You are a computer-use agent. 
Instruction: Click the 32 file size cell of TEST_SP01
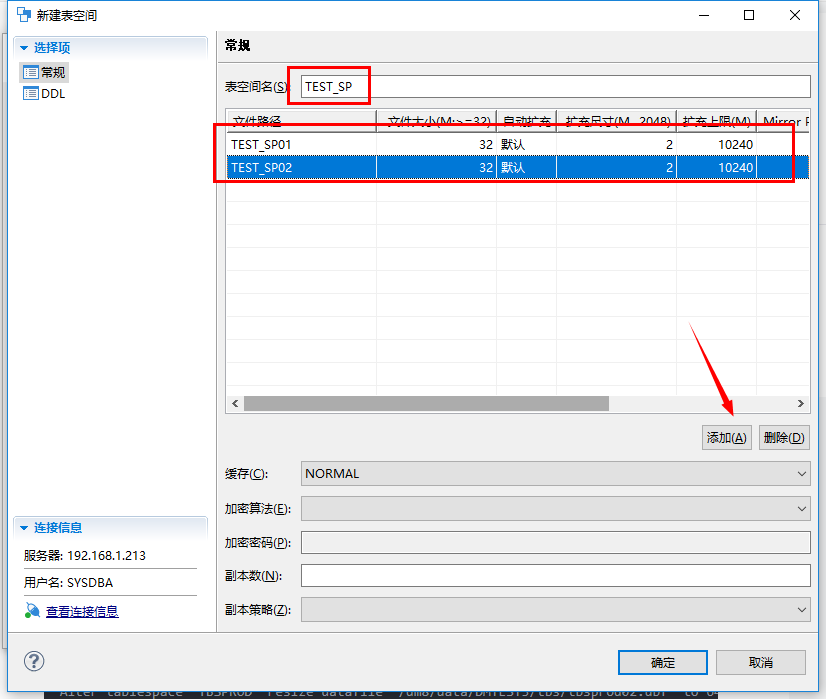tap(436, 144)
